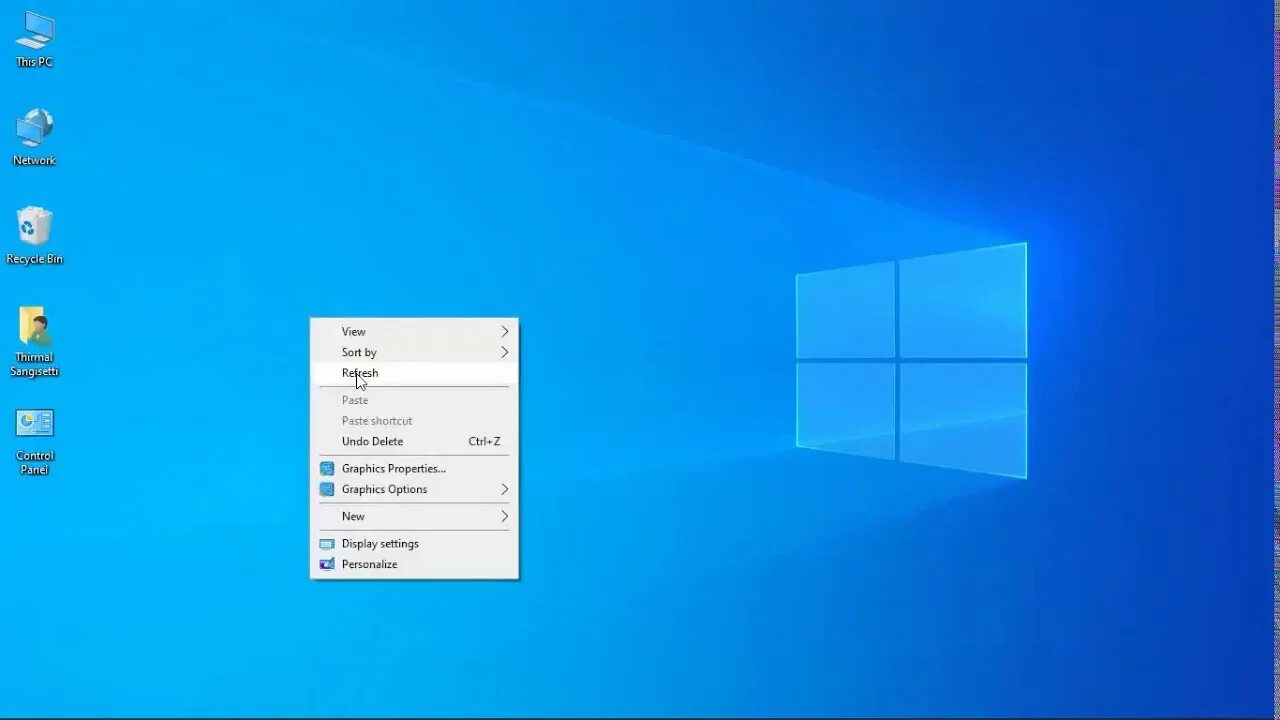1280x720 pixels.
Task: Expand the Sort by submenu arrow
Action: point(505,352)
